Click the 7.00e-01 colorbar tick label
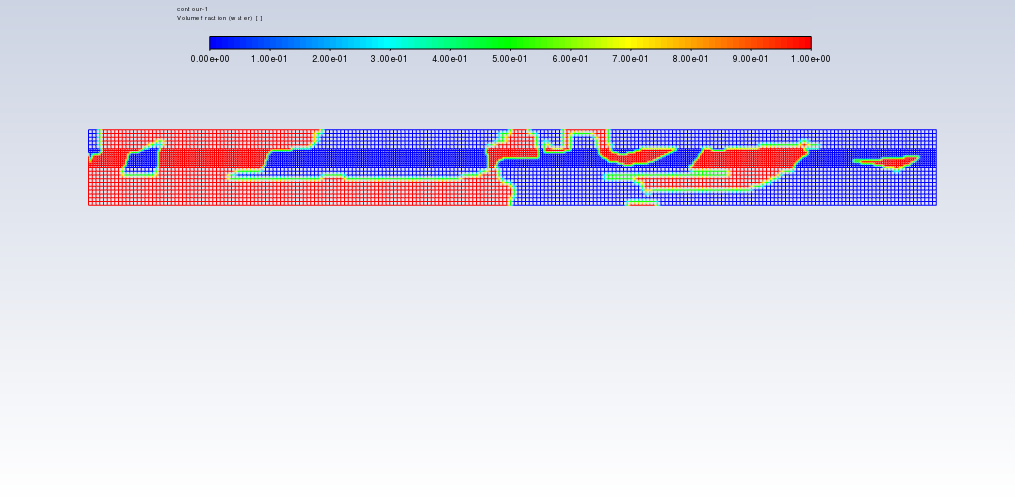The image size is (1015, 502). [x=630, y=59]
